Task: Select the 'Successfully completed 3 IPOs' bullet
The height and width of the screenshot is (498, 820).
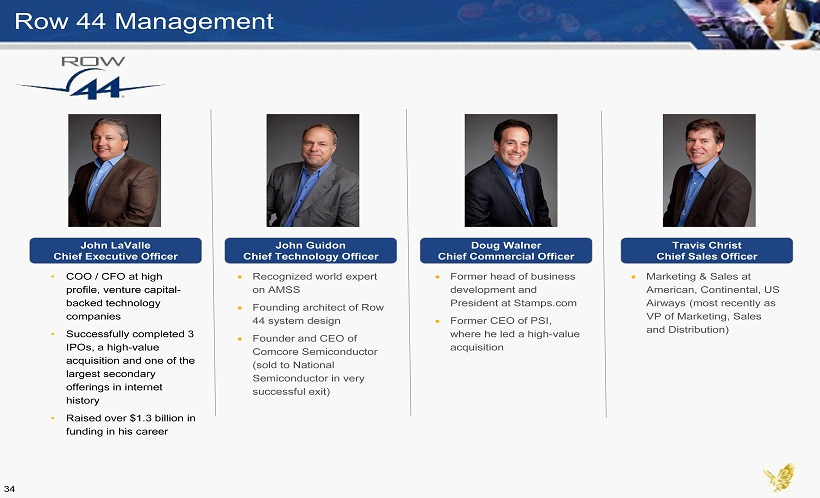Action: tap(126, 366)
